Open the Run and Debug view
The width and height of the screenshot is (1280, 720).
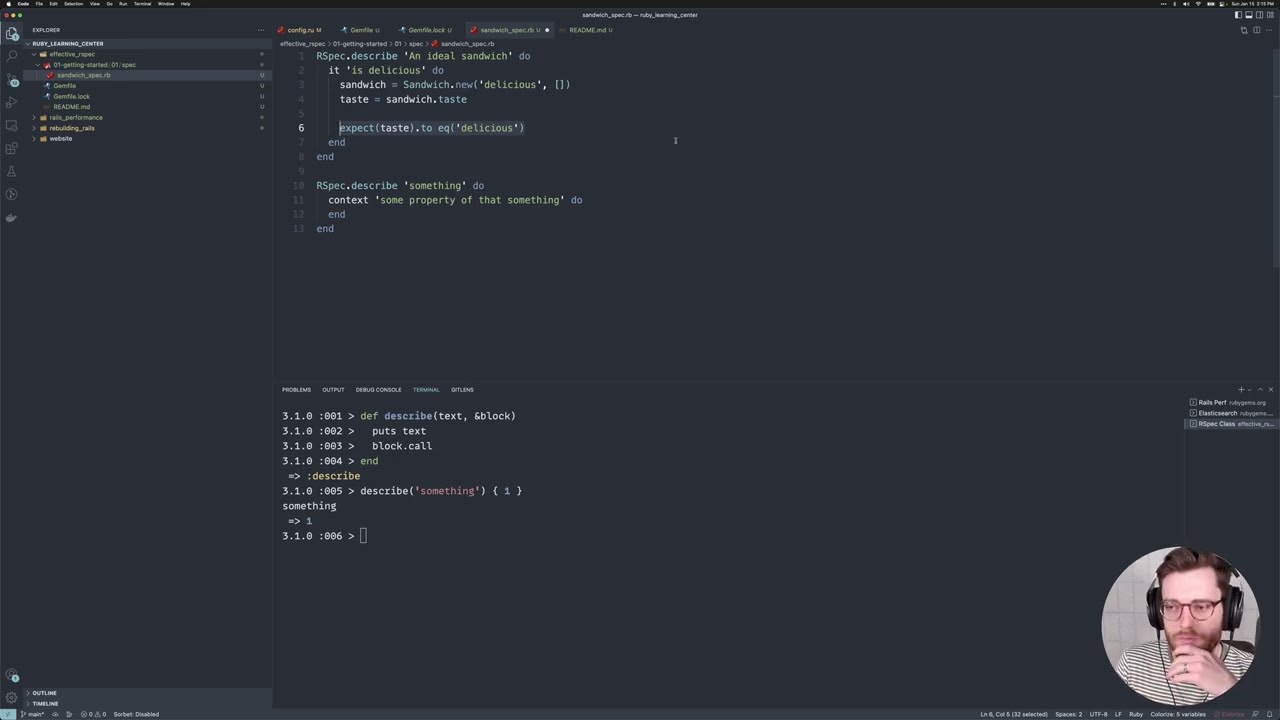(x=11, y=102)
